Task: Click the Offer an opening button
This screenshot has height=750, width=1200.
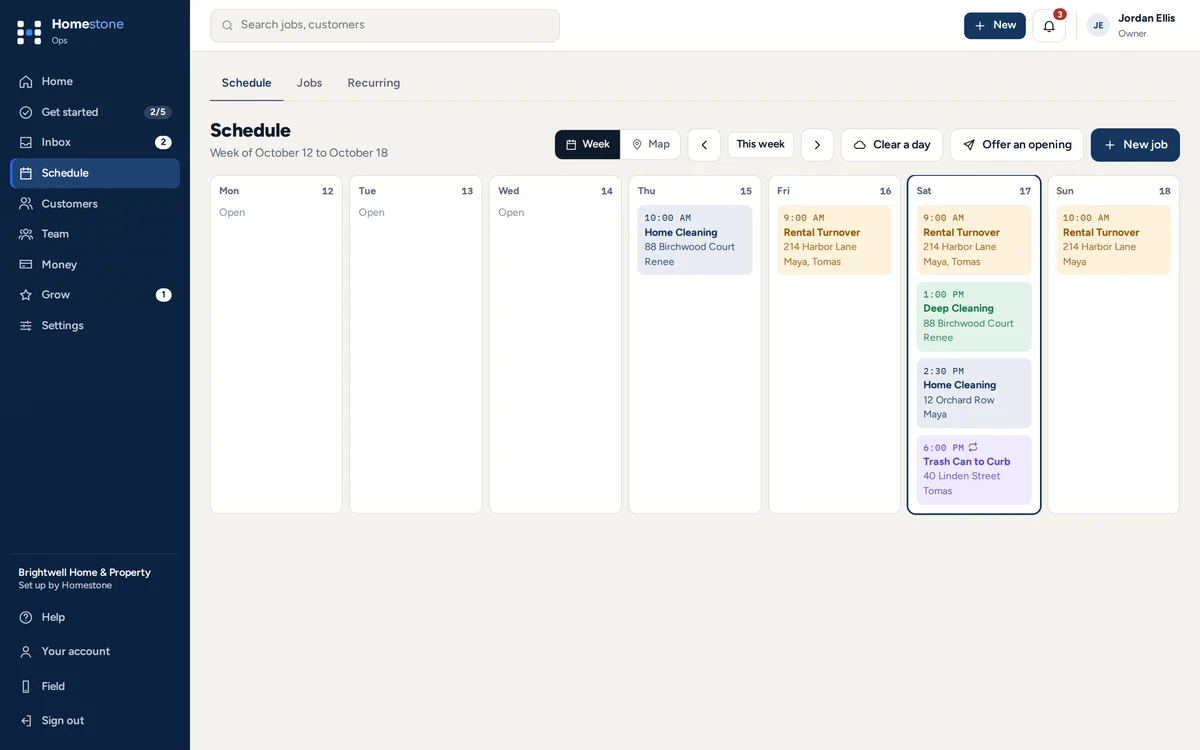Action: [1017, 145]
